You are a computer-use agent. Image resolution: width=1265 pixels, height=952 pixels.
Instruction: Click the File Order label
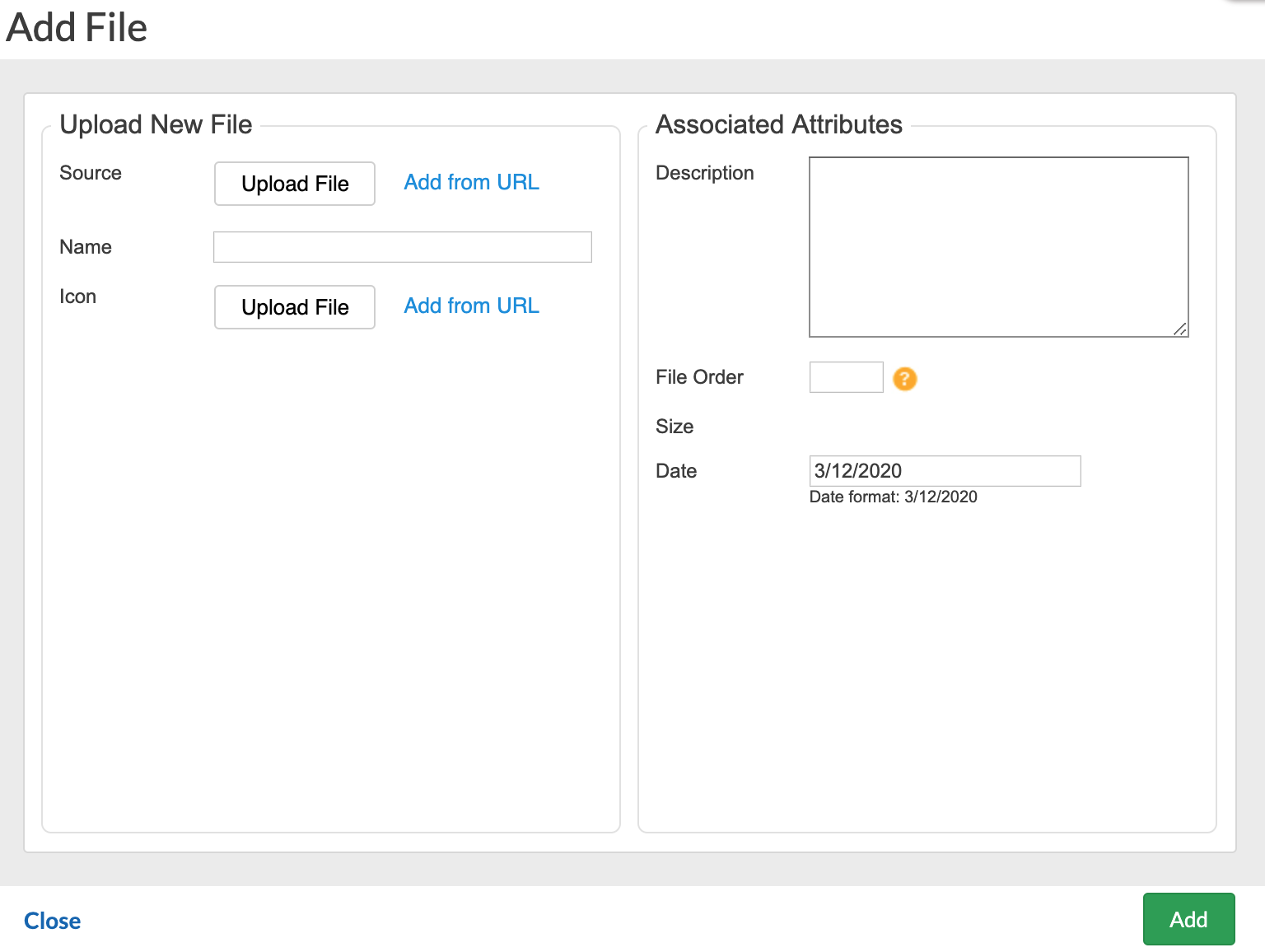(x=699, y=377)
